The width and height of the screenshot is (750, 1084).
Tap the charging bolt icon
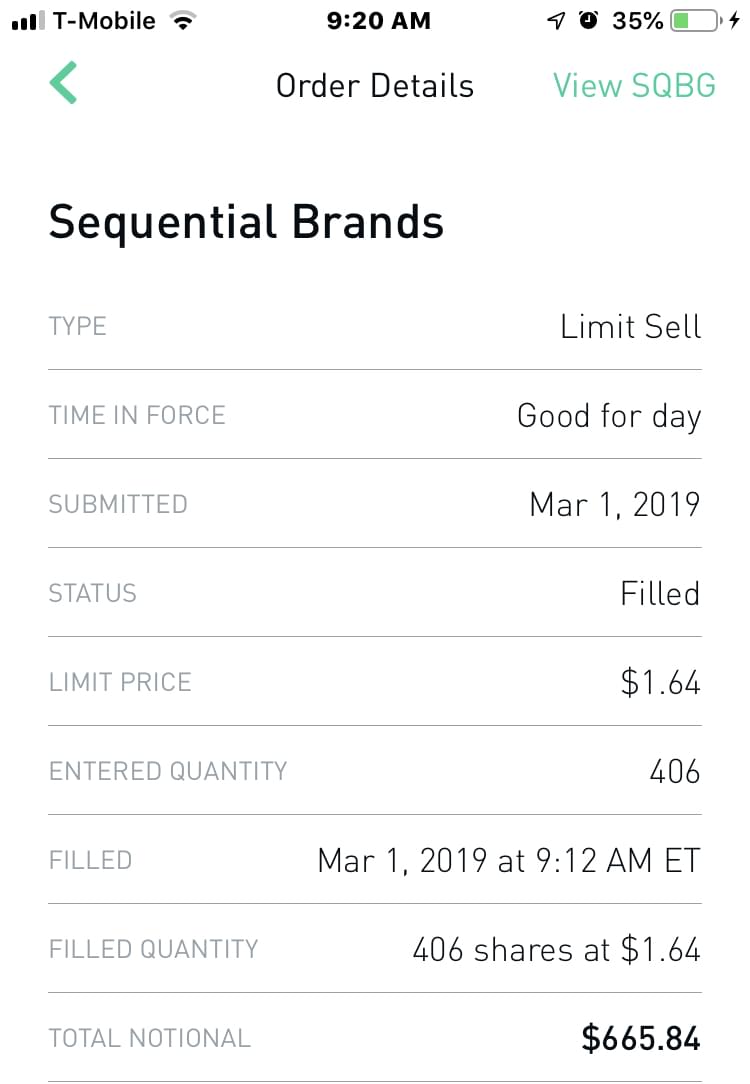pyautogui.click(x=735, y=21)
